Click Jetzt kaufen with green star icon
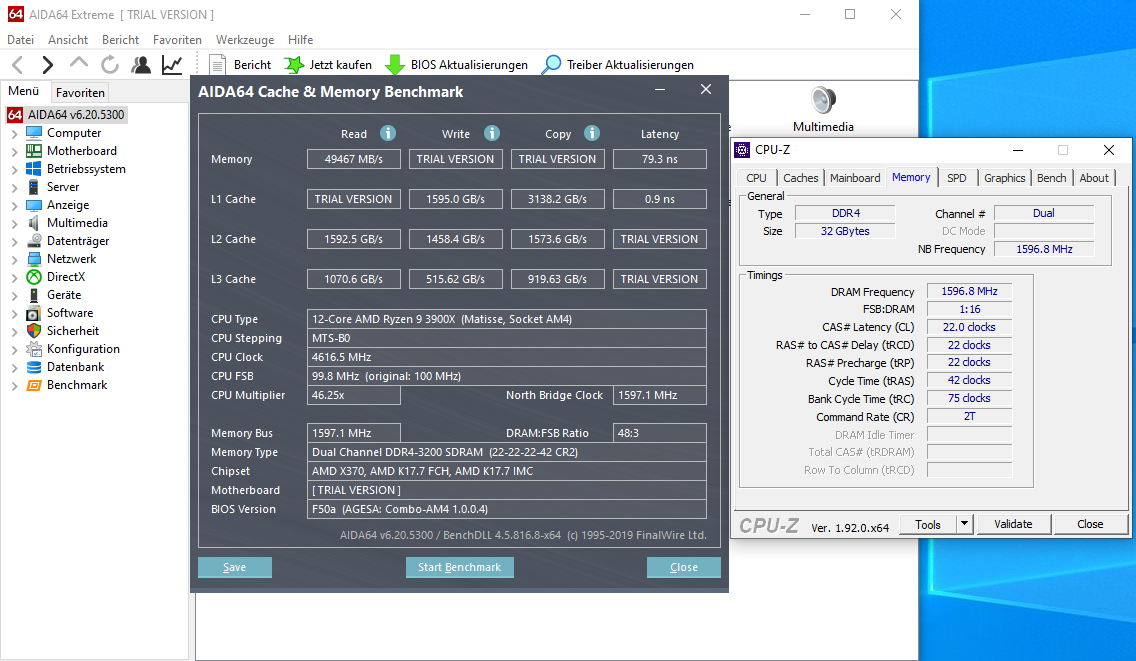The image size is (1136, 661). [x=328, y=65]
